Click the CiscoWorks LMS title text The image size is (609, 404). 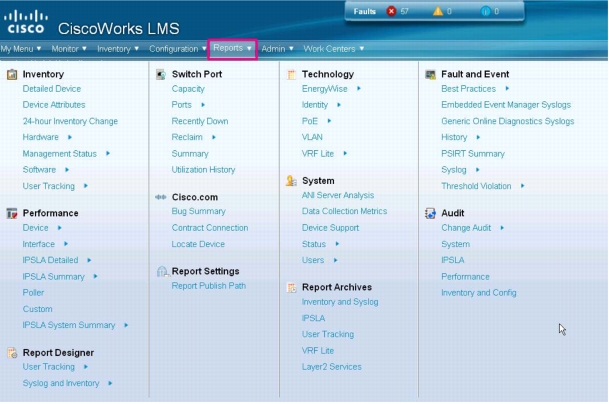118,29
